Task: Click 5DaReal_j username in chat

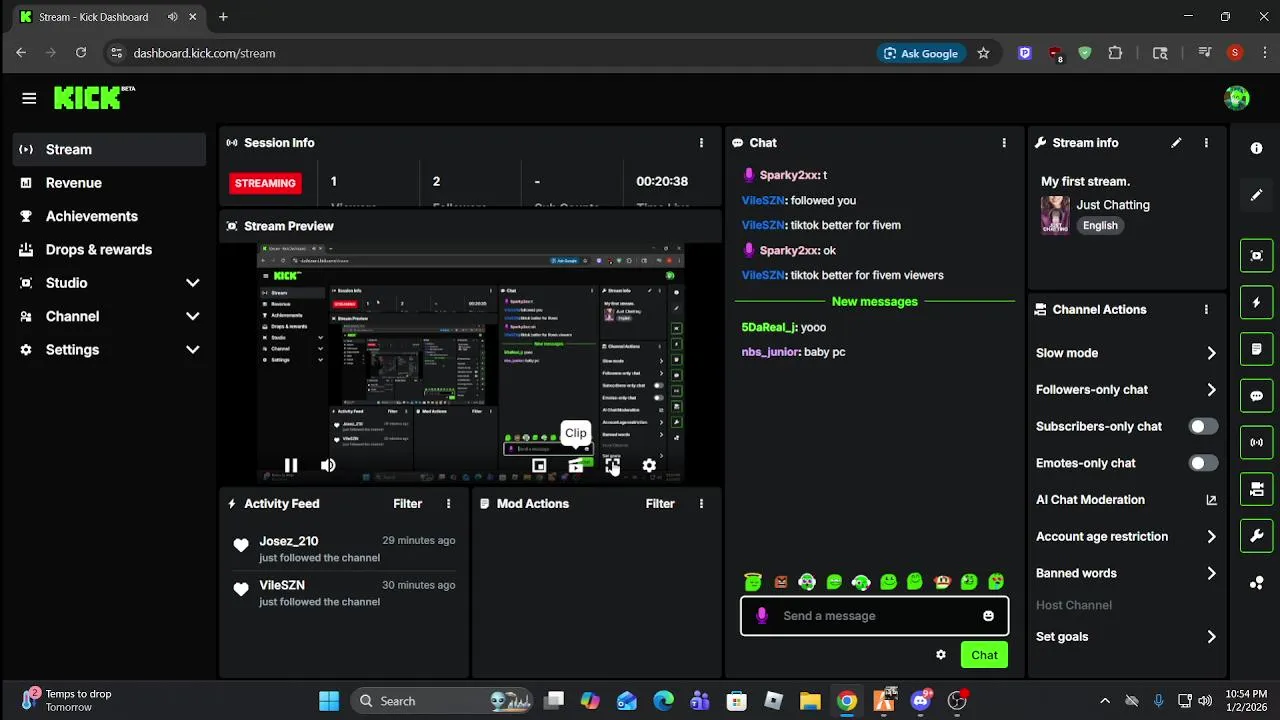Action: pyautogui.click(x=769, y=327)
